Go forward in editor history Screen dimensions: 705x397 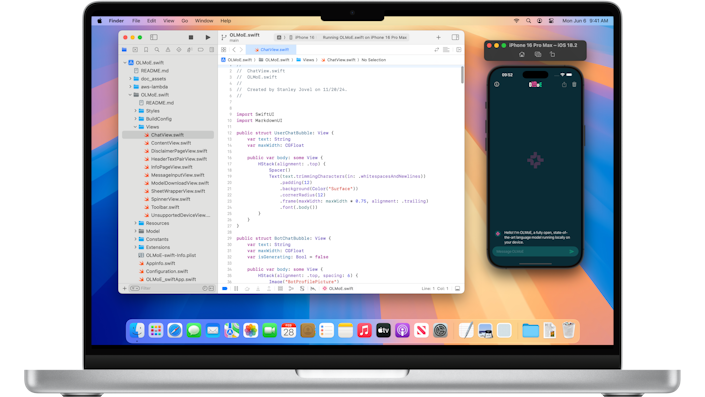(241, 50)
